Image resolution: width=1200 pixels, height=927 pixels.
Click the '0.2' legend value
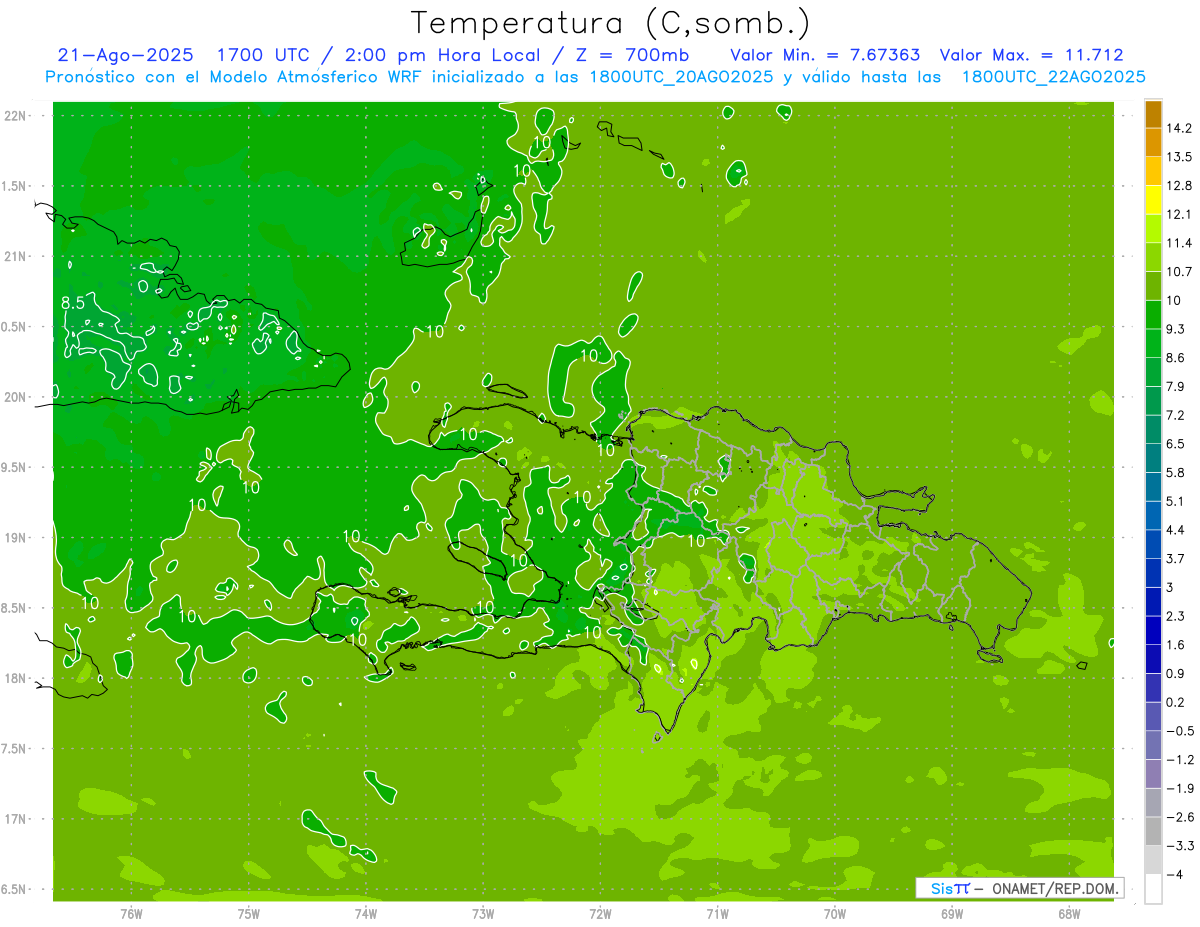coord(1176,702)
